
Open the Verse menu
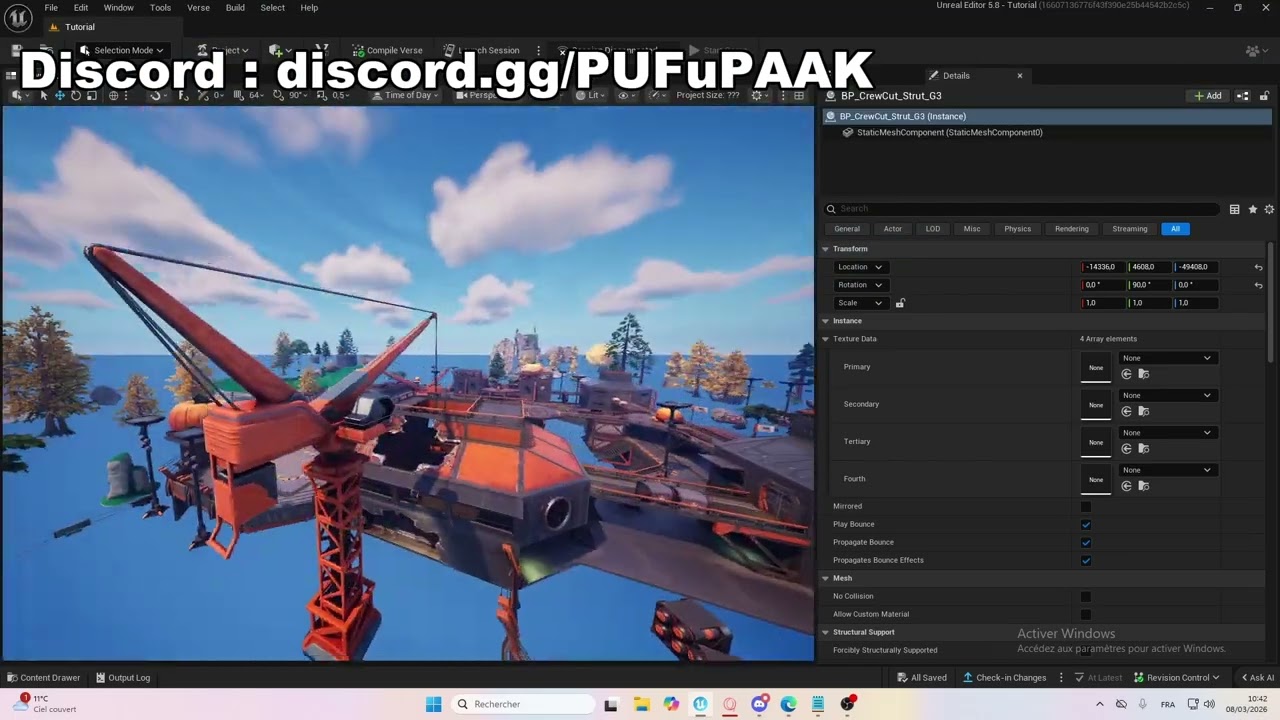click(198, 8)
